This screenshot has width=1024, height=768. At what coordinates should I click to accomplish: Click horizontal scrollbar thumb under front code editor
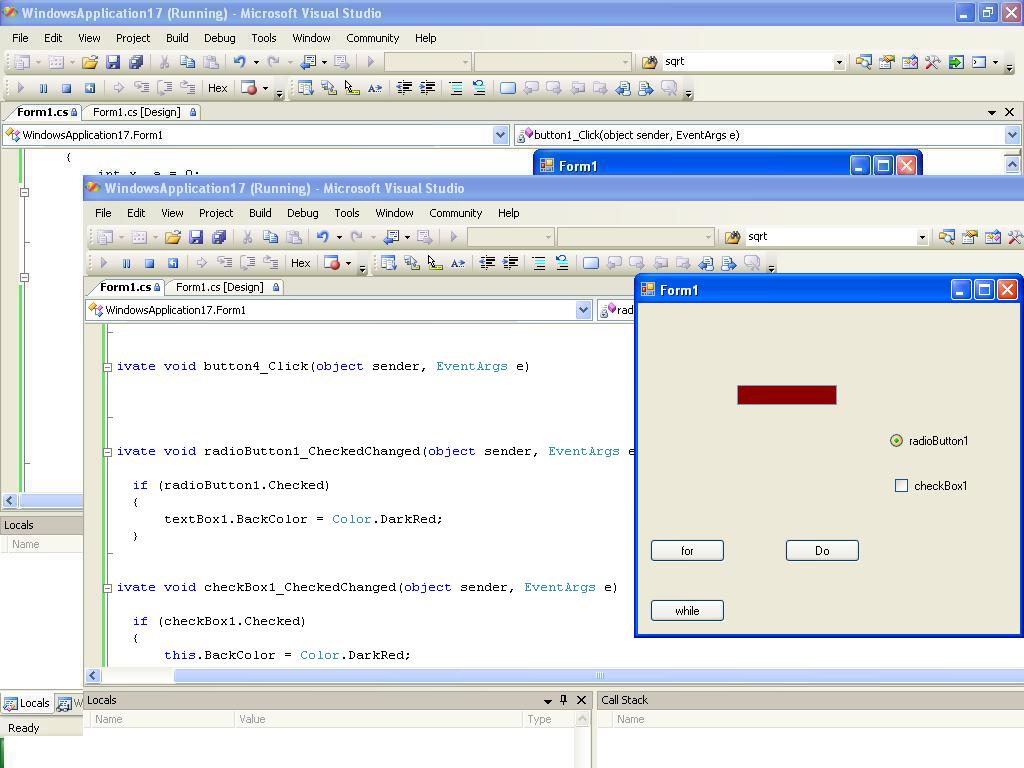coord(599,675)
